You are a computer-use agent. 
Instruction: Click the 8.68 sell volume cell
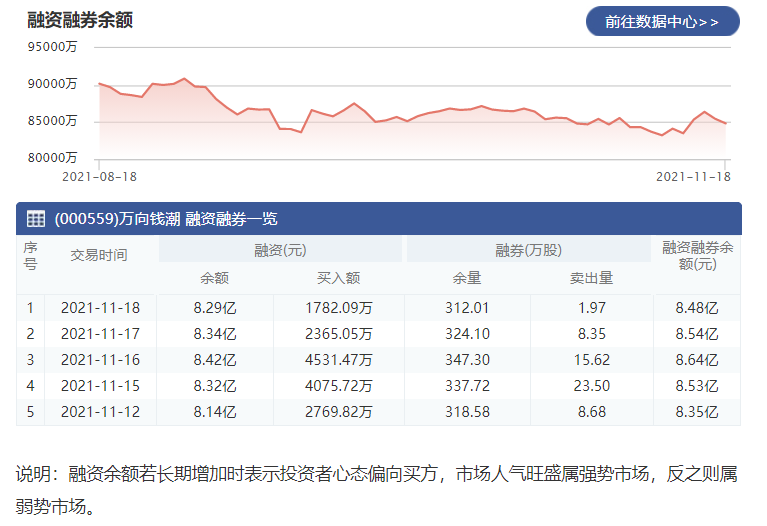[x=592, y=412]
